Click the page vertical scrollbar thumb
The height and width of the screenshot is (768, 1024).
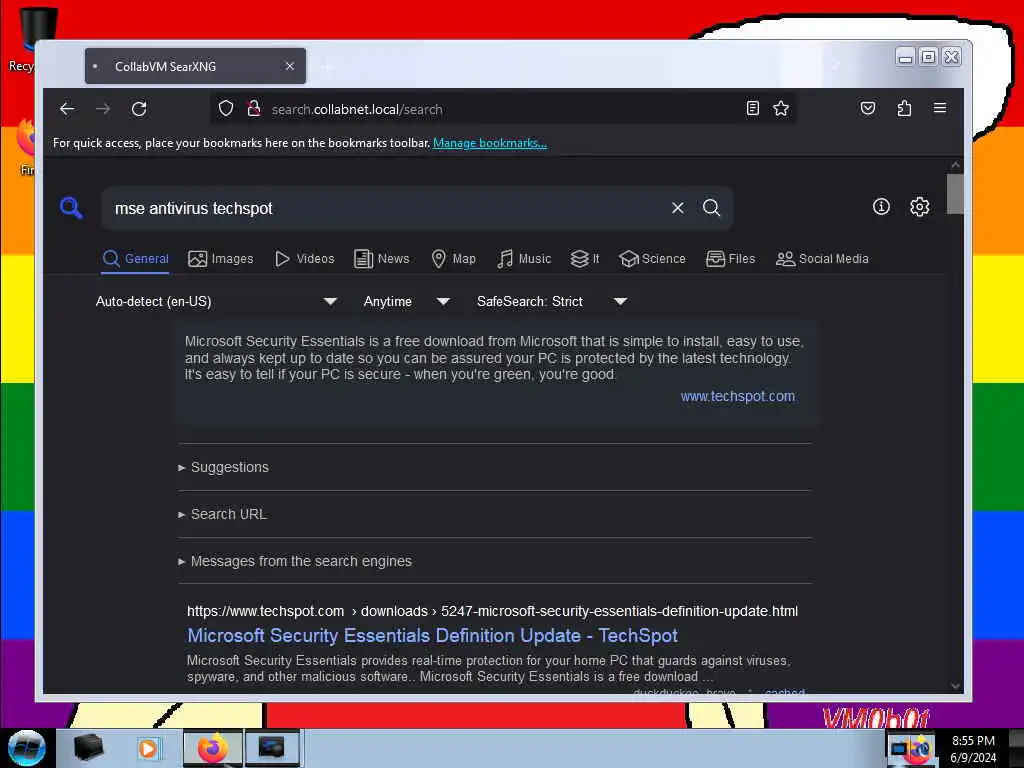955,193
